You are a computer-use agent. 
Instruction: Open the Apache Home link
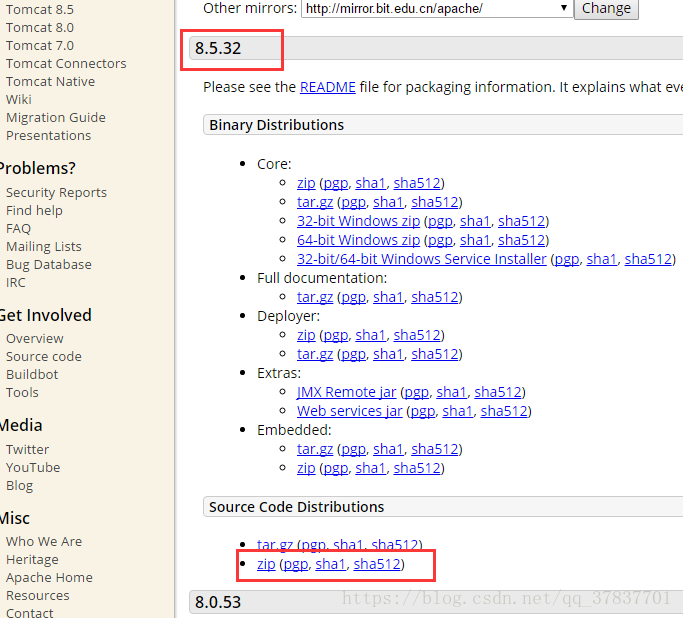coord(49,577)
